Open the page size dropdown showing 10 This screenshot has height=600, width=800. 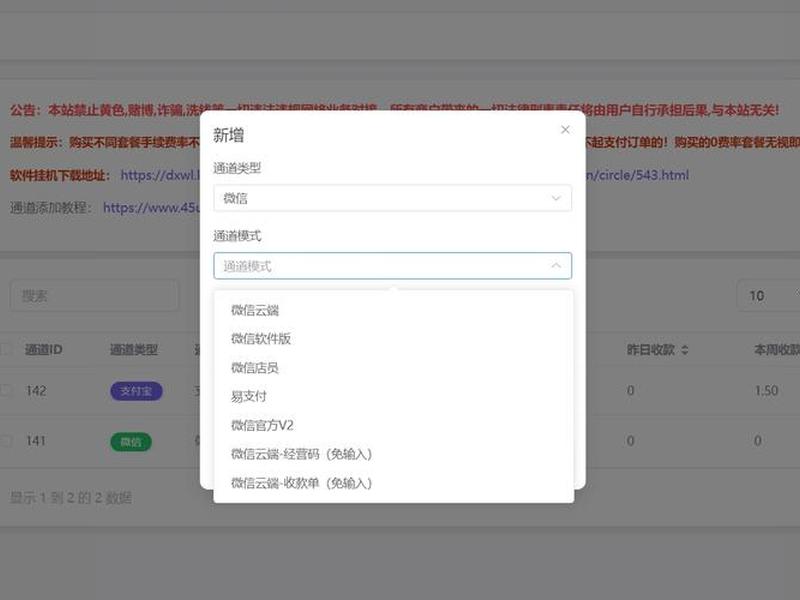(768, 295)
